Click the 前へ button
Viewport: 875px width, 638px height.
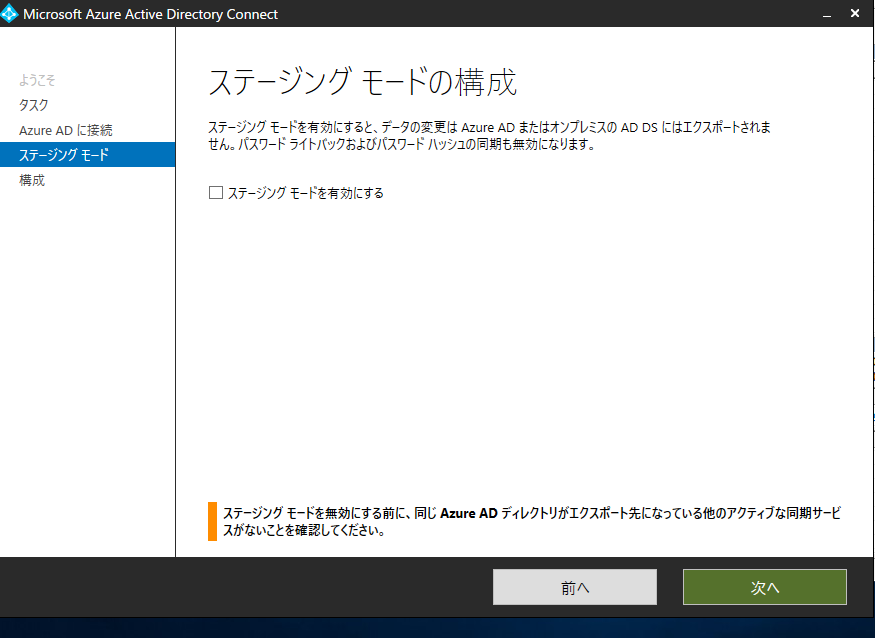click(x=574, y=587)
